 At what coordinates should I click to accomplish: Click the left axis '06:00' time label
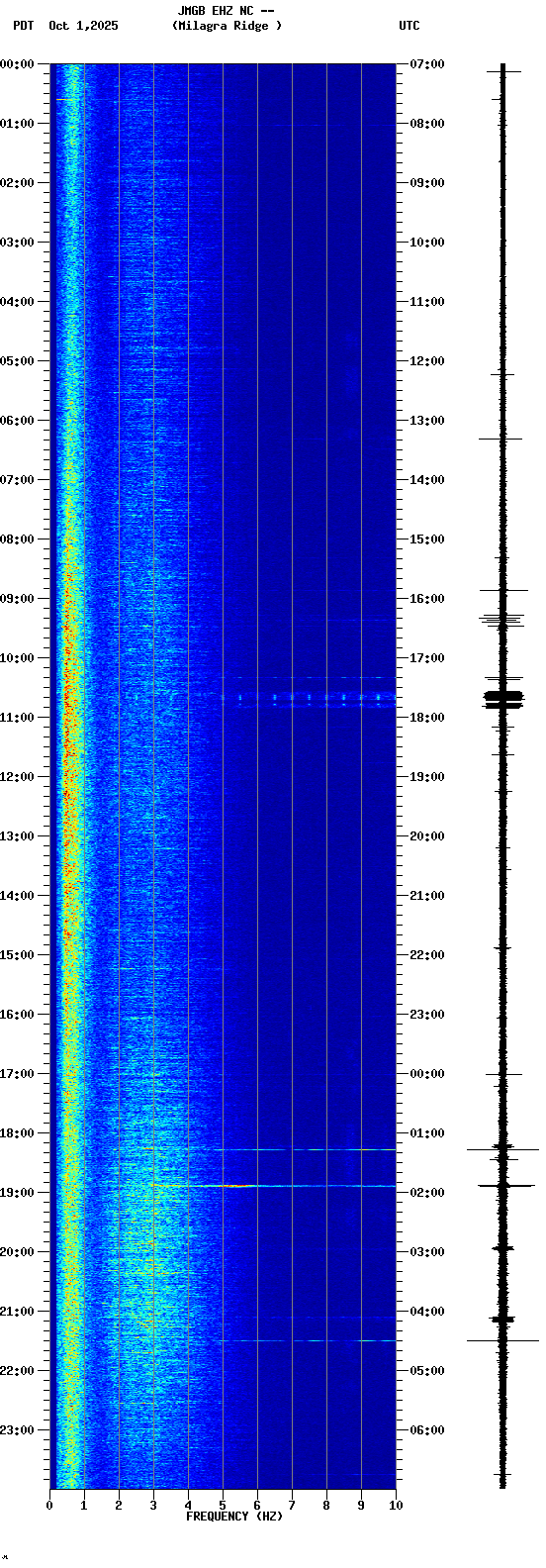(x=17, y=421)
